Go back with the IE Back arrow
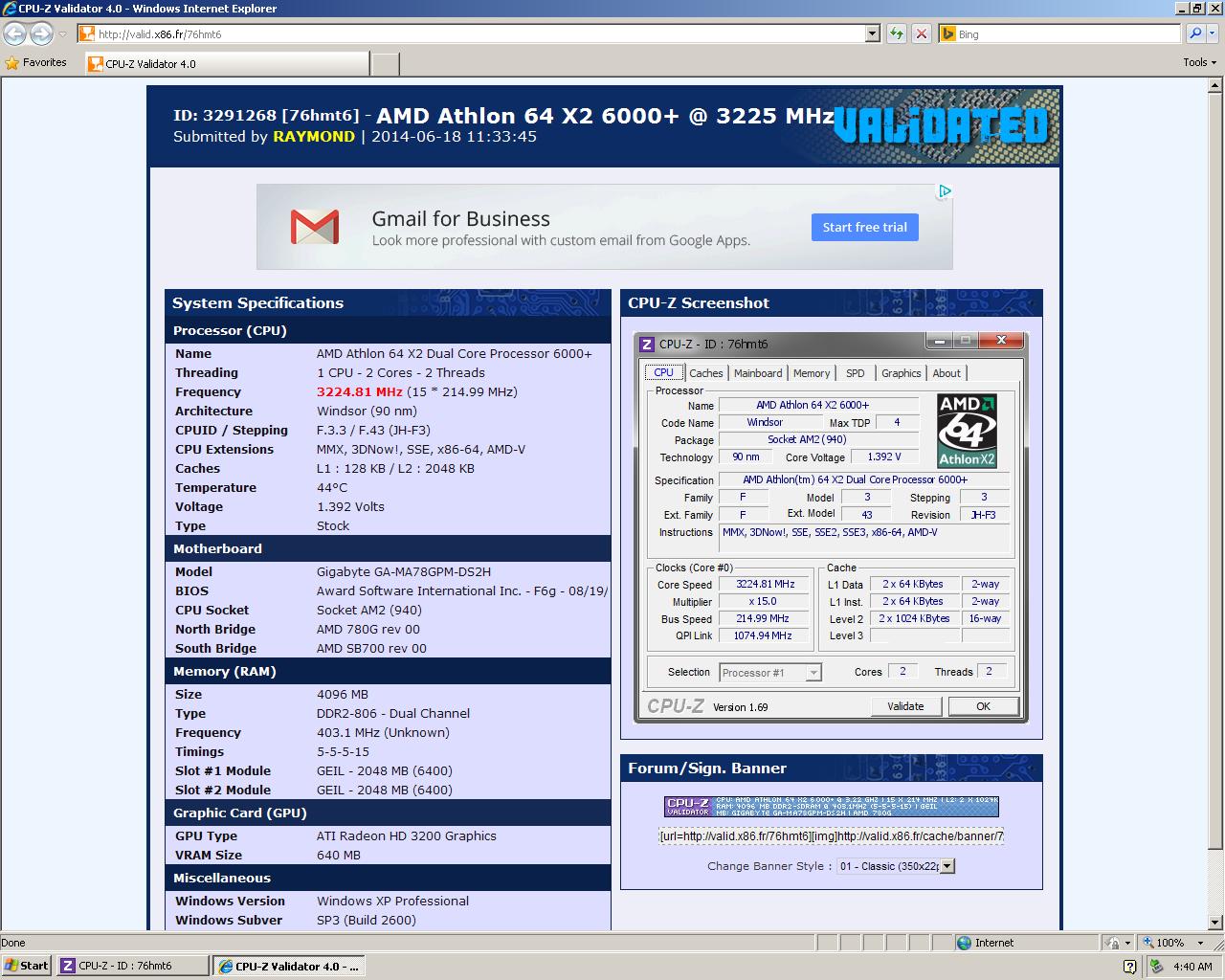 pyautogui.click(x=14, y=33)
